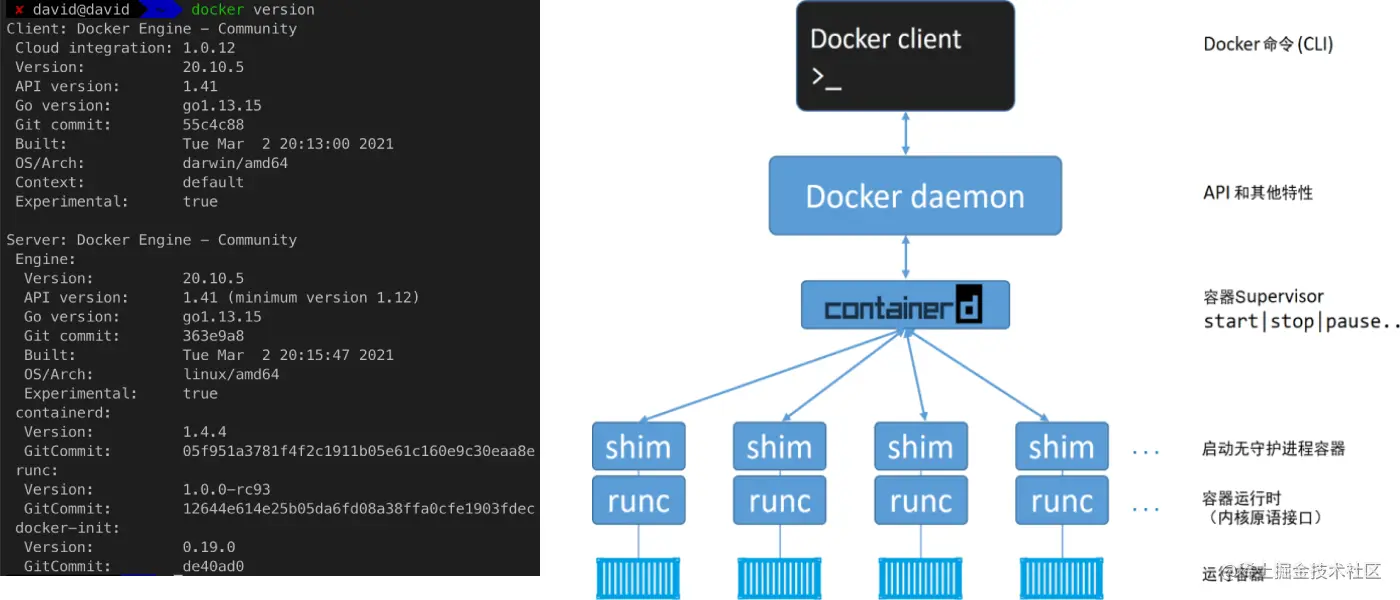
Task: Click the 'darwin/amd64' OS/Arch value
Action: pos(235,163)
